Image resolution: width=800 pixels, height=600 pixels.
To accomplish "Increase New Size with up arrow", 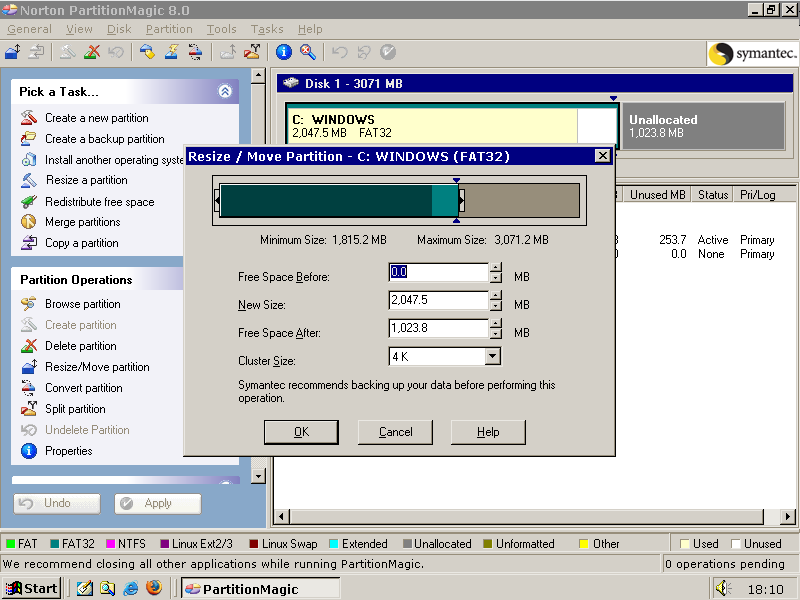I will [x=495, y=295].
